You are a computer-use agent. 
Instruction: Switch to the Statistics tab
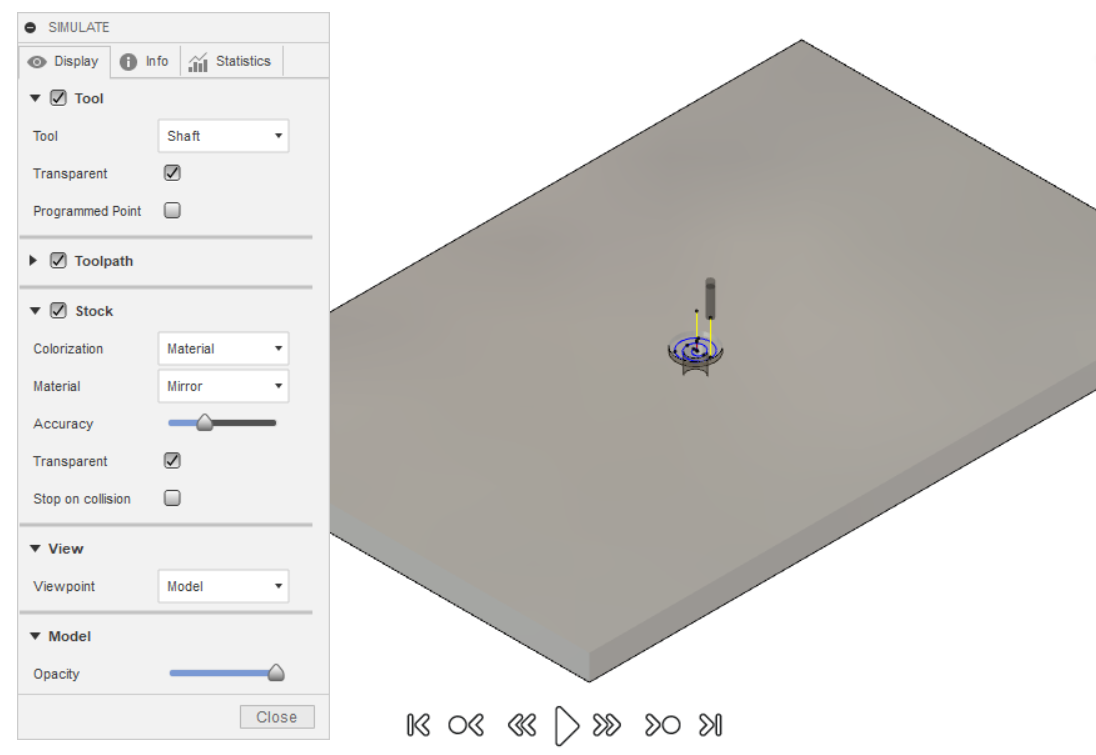click(x=231, y=61)
